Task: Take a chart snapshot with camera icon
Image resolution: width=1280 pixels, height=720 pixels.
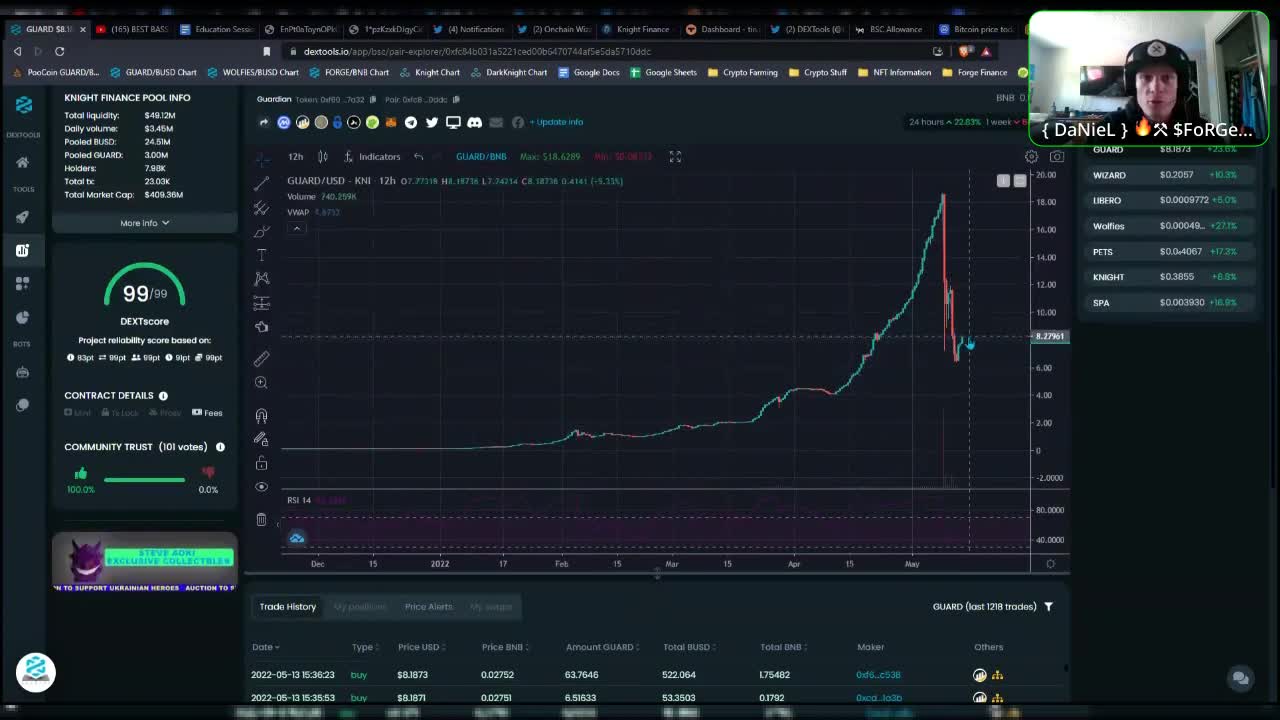Action: (x=1057, y=157)
